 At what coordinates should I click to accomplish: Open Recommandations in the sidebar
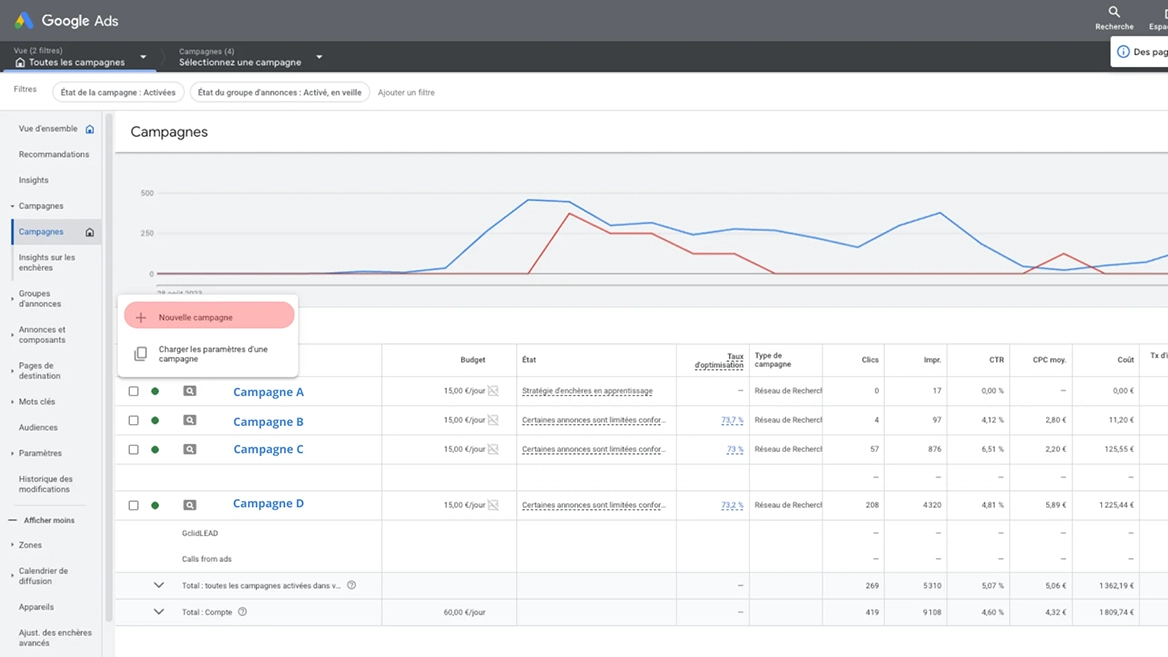point(54,154)
